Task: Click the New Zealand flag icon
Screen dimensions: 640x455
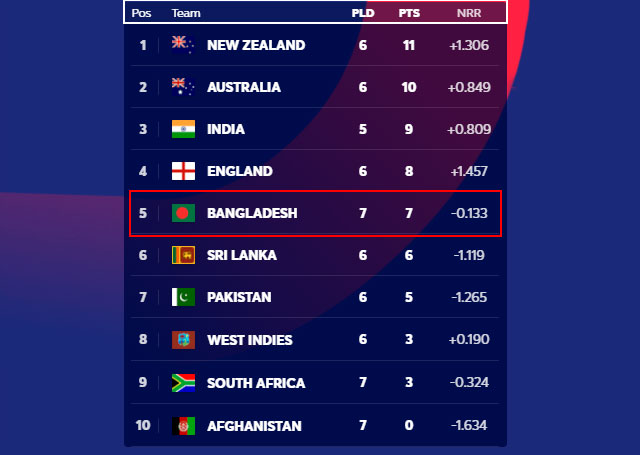Action: click(183, 45)
